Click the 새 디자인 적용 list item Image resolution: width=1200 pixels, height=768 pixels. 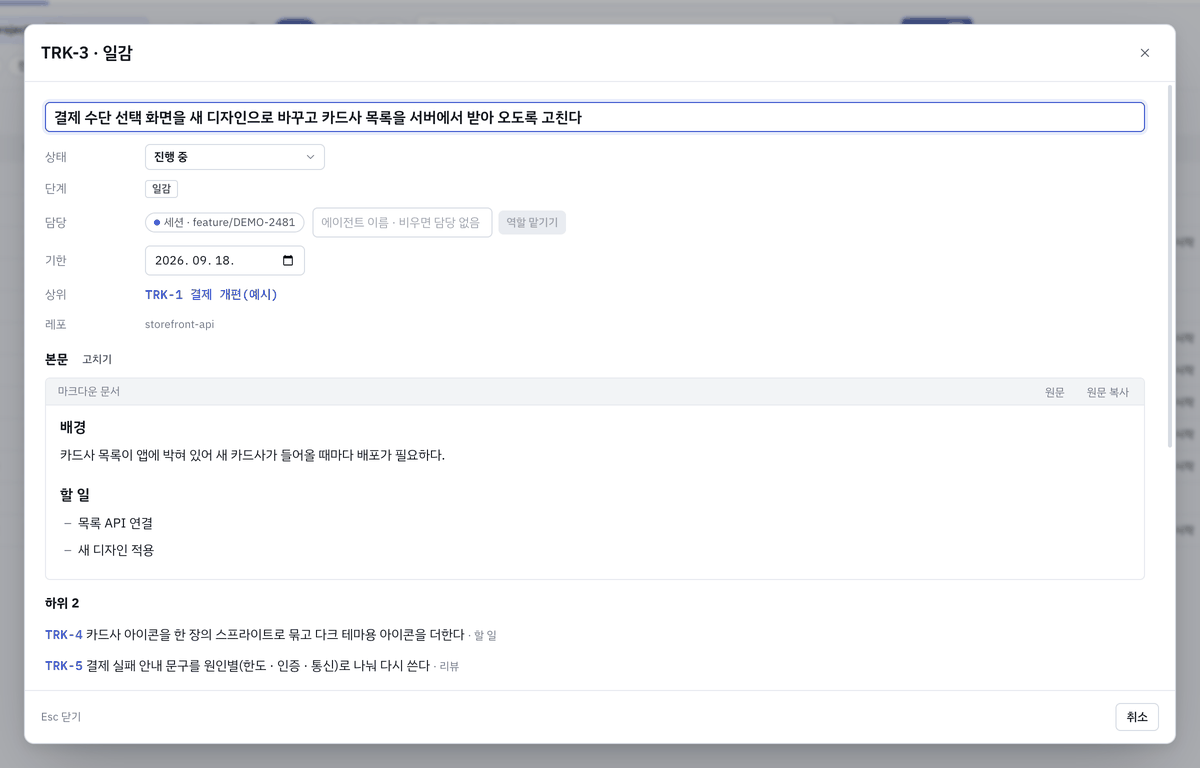click(116, 550)
